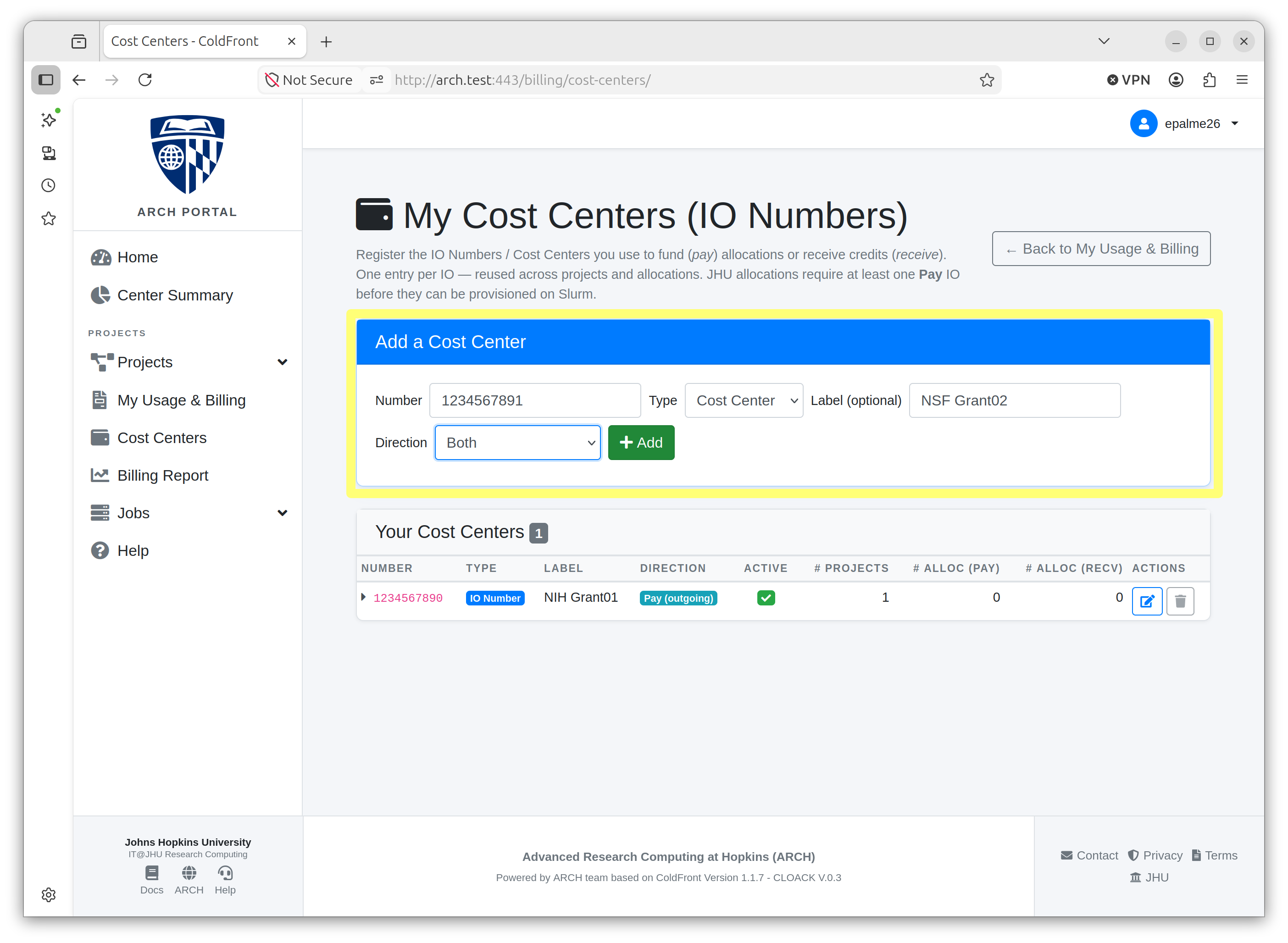1288x943 pixels.
Task: Open browser sidebar history clock icon
Action: [x=49, y=185]
